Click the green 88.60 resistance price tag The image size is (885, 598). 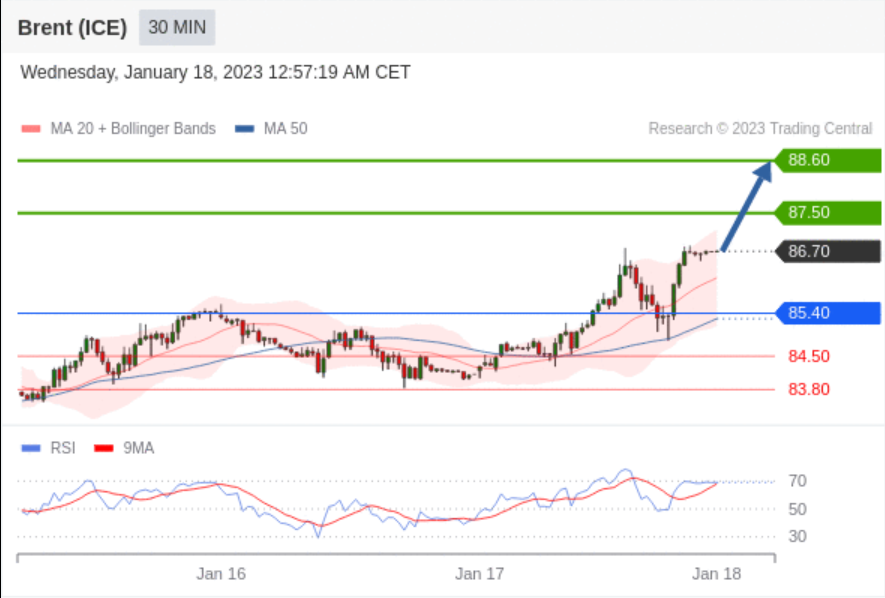[x=827, y=160]
